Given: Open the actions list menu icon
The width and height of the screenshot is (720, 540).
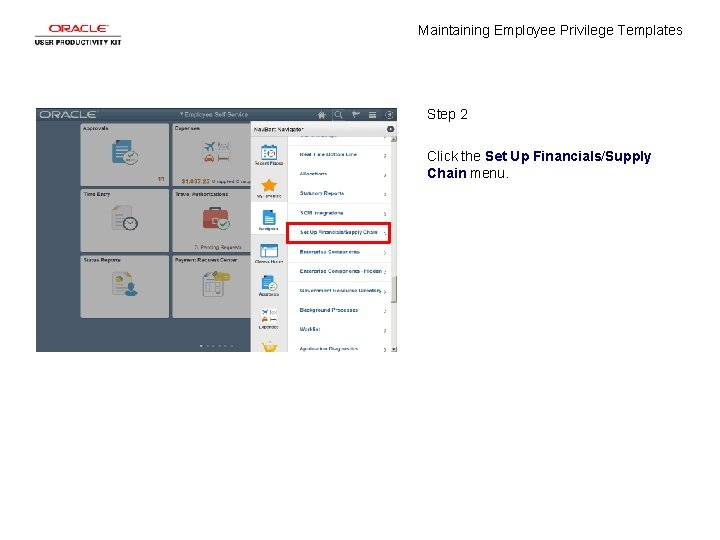Looking at the screenshot, I should click(372, 115).
